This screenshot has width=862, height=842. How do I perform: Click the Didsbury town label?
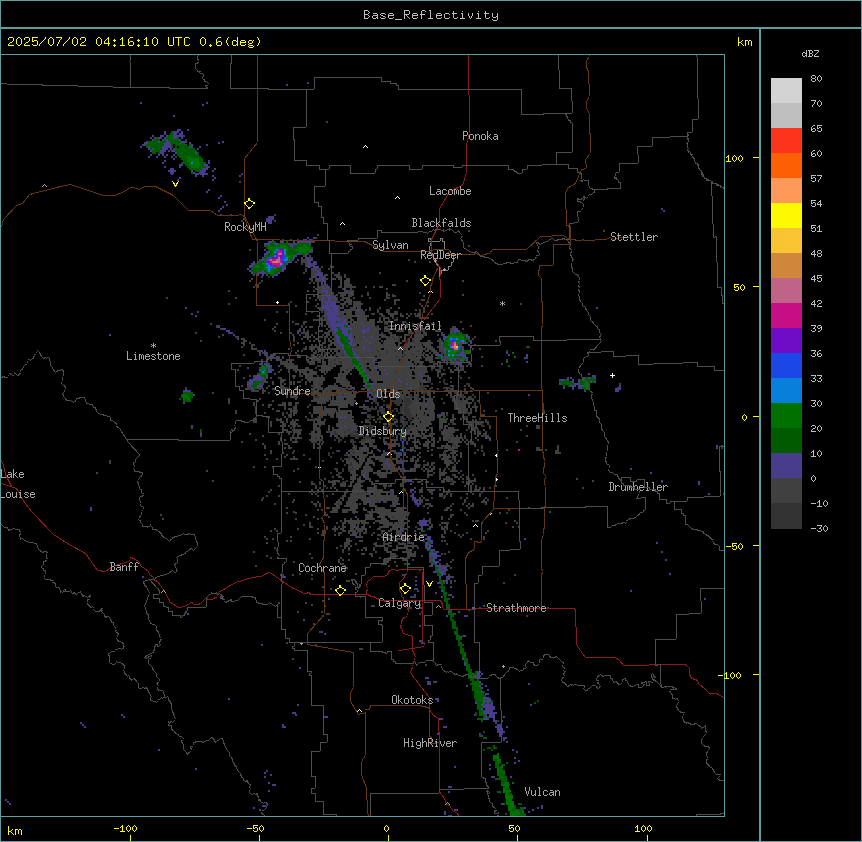click(x=383, y=431)
